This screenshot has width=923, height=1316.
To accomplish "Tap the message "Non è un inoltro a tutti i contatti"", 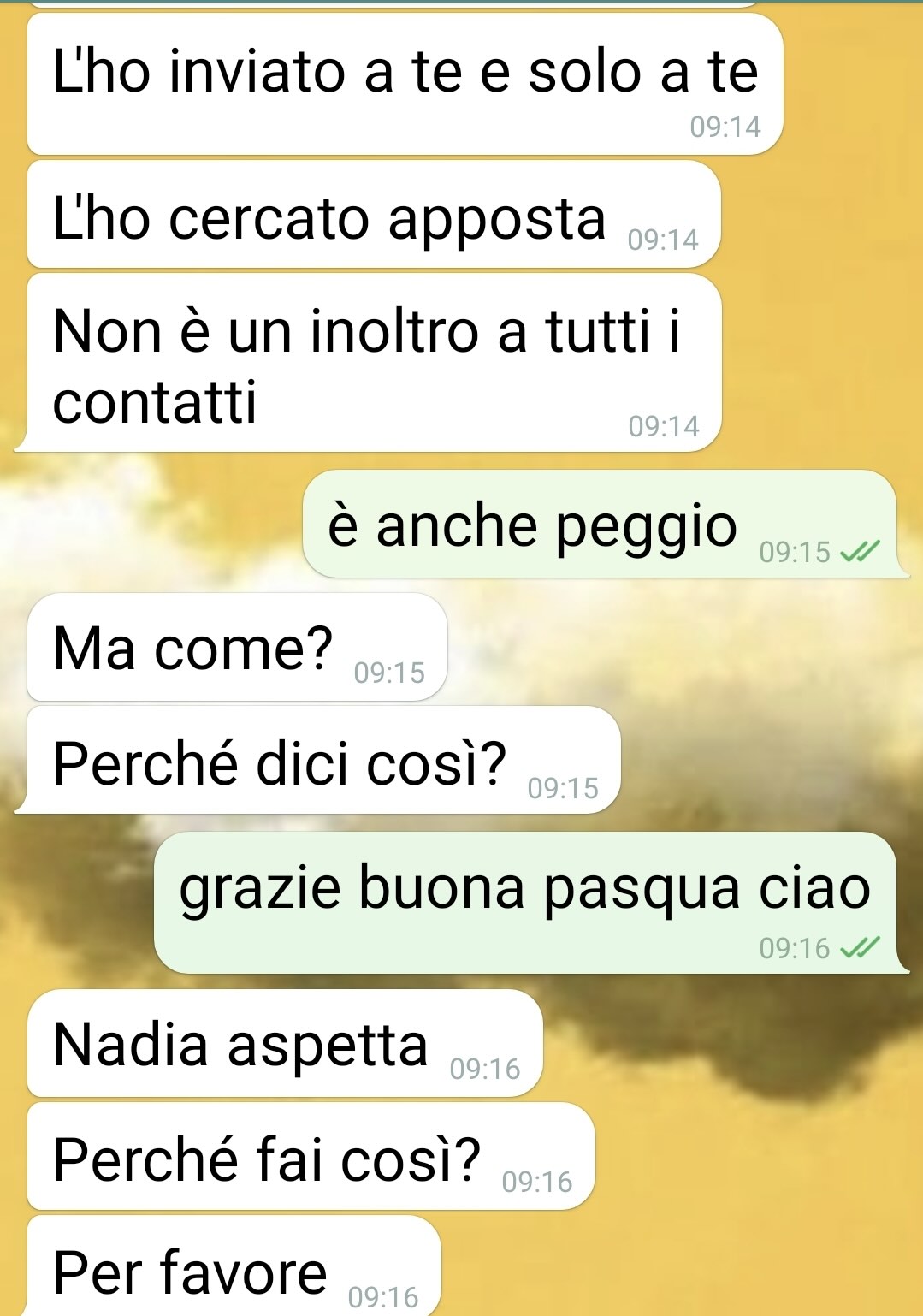I will (x=374, y=363).
